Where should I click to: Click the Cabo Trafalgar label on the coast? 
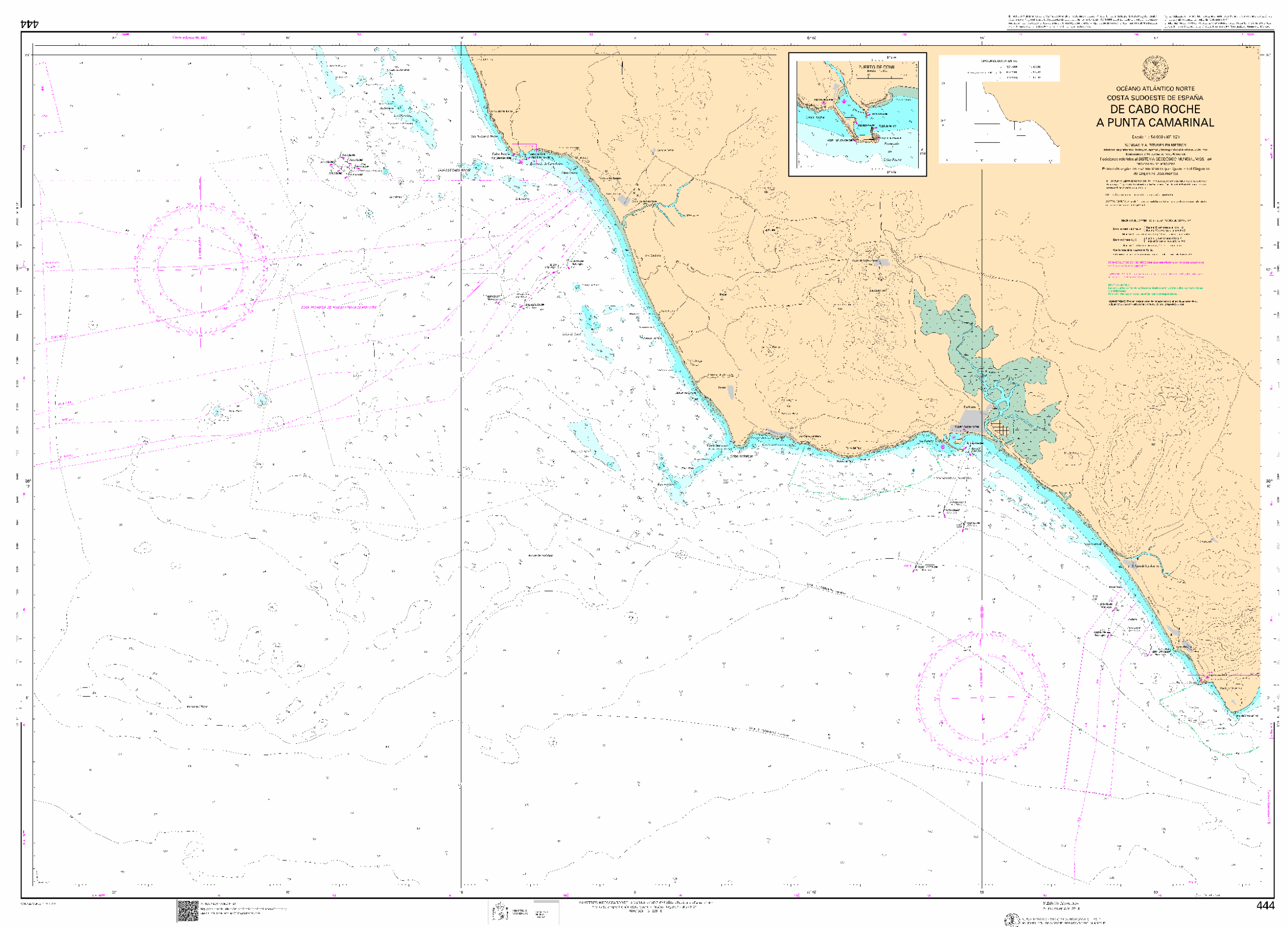[741, 456]
